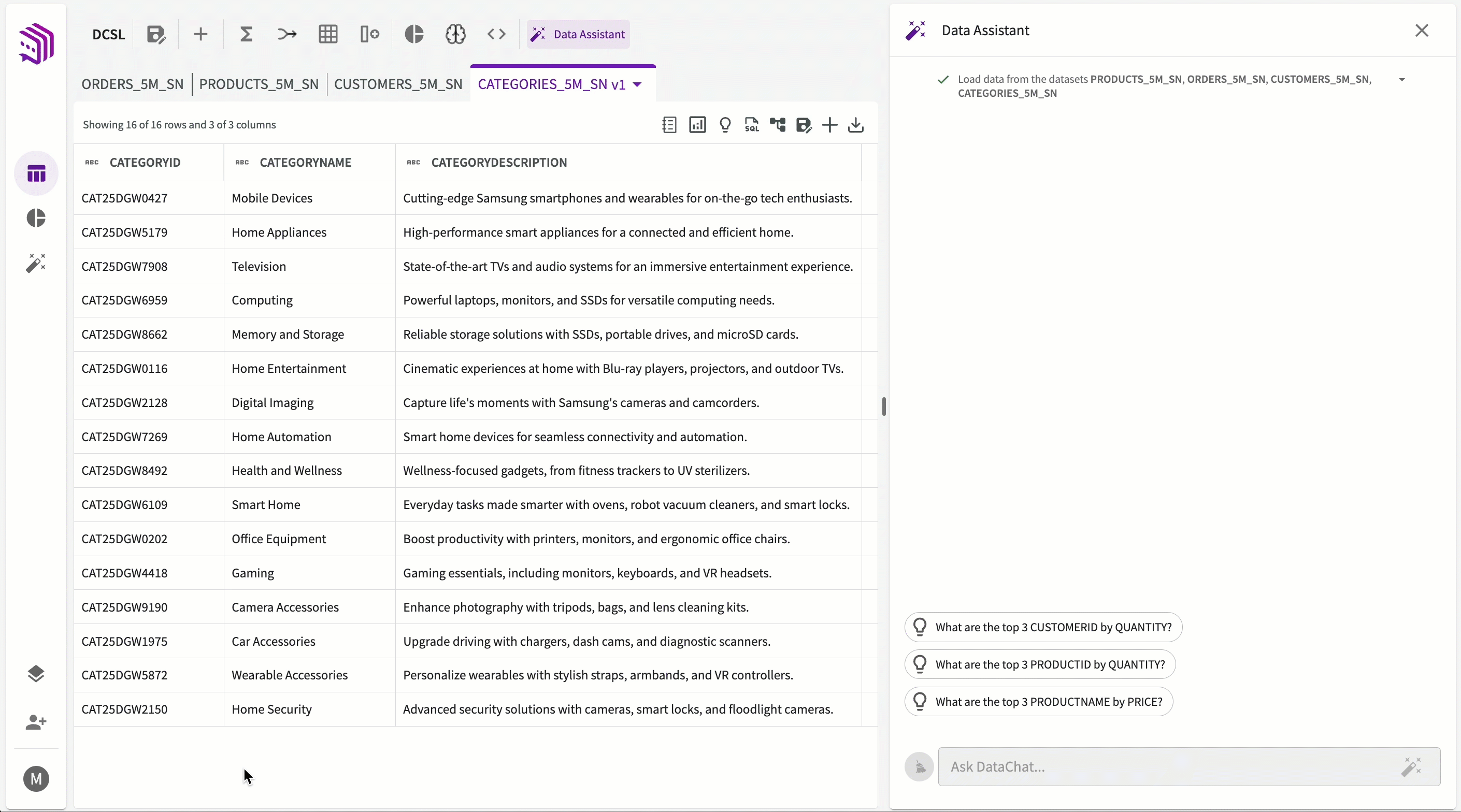Open the save-edit icon in top toolbar

coord(156,34)
